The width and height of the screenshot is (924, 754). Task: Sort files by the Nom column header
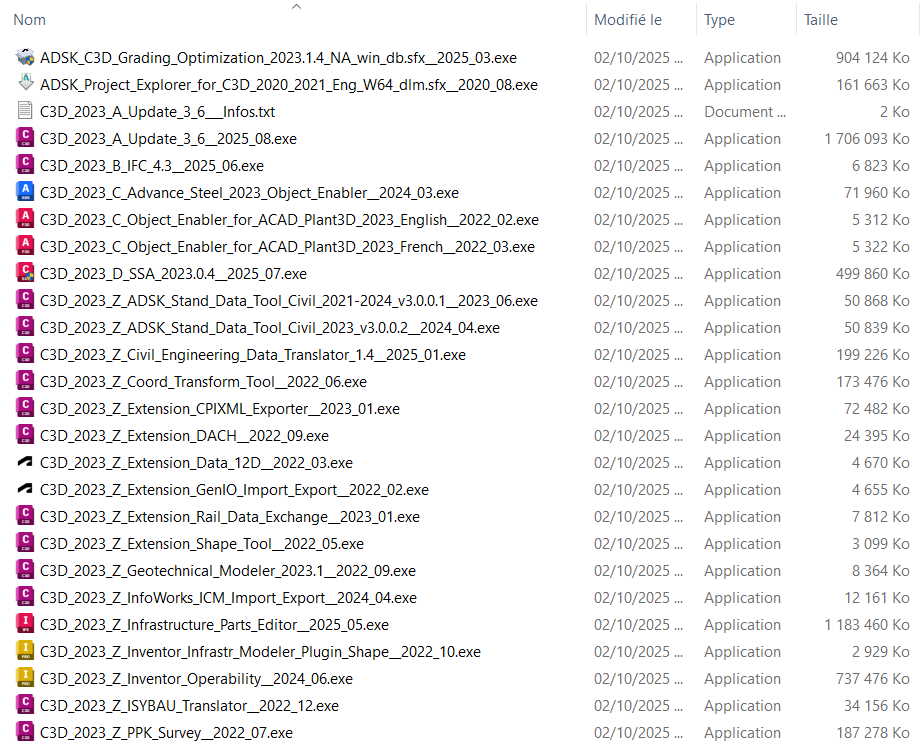click(30, 20)
